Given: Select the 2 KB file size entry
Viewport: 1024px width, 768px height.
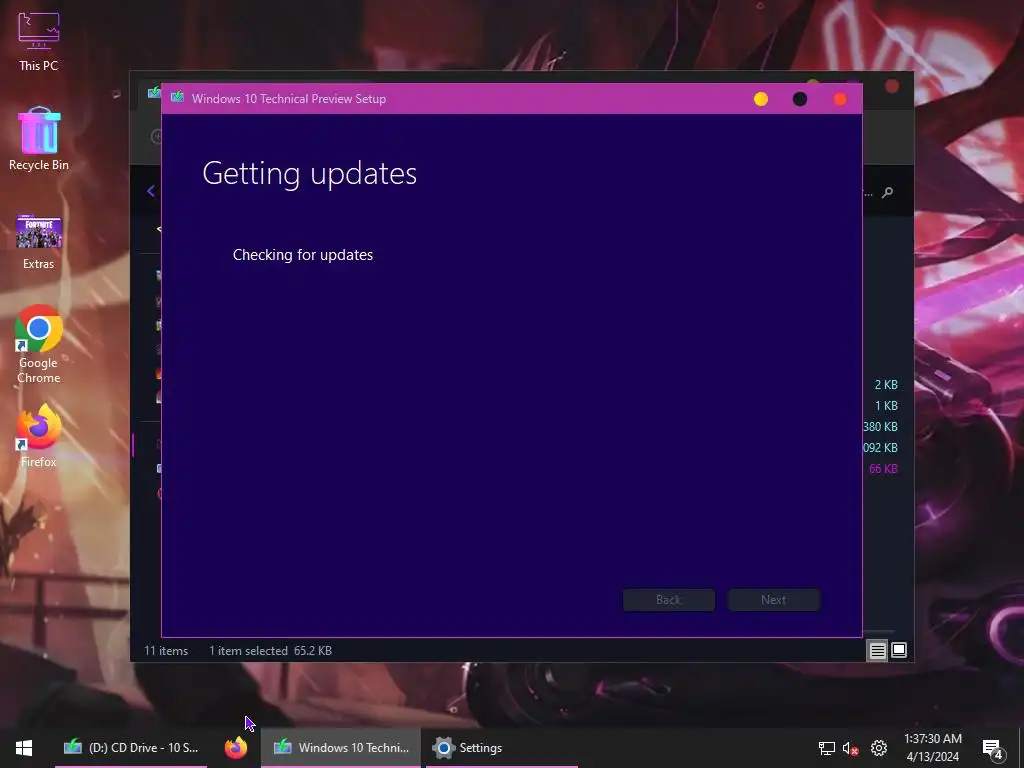Looking at the screenshot, I should pos(886,385).
